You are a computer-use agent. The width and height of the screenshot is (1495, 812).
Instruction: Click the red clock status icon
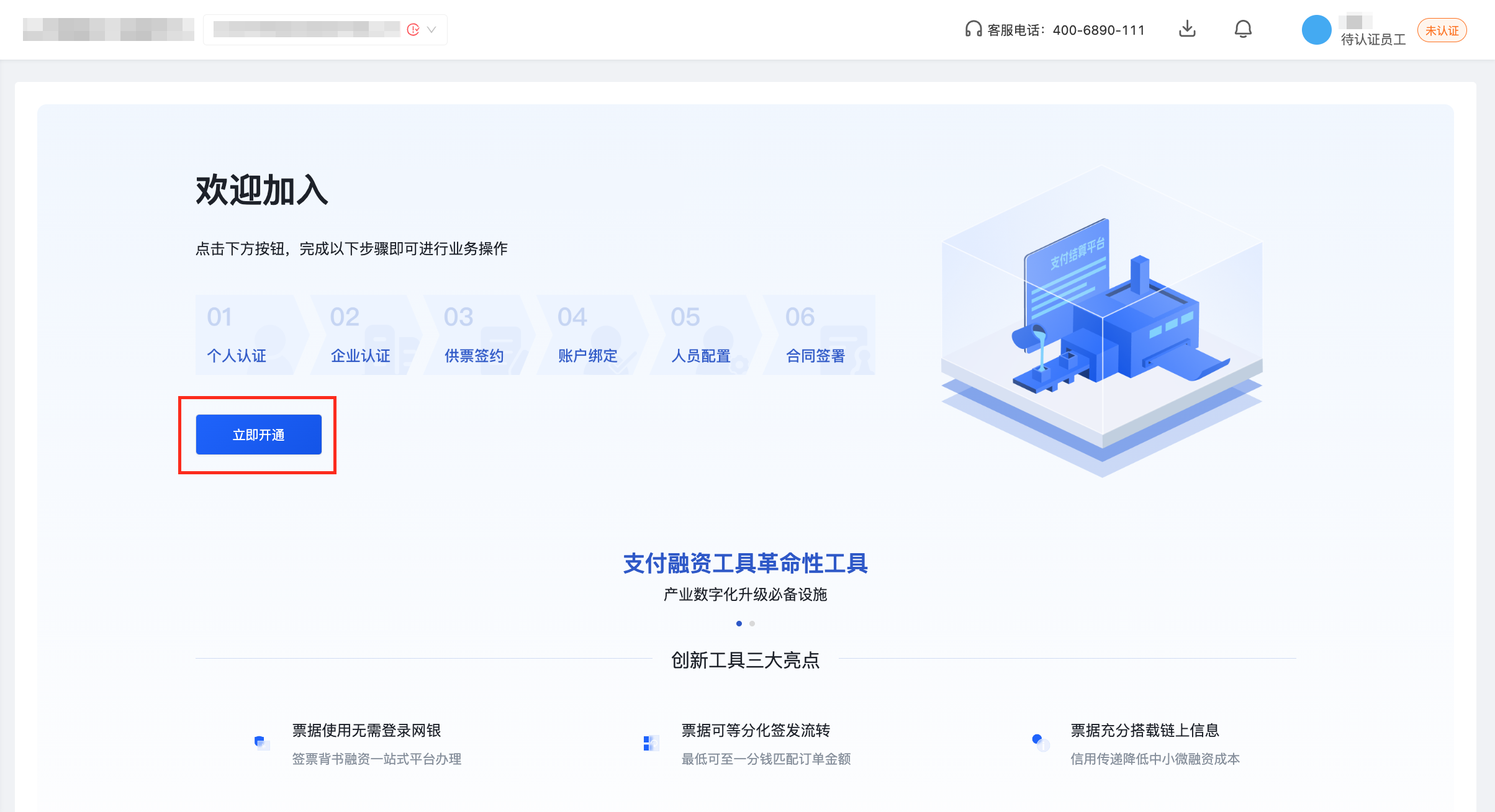click(x=413, y=29)
